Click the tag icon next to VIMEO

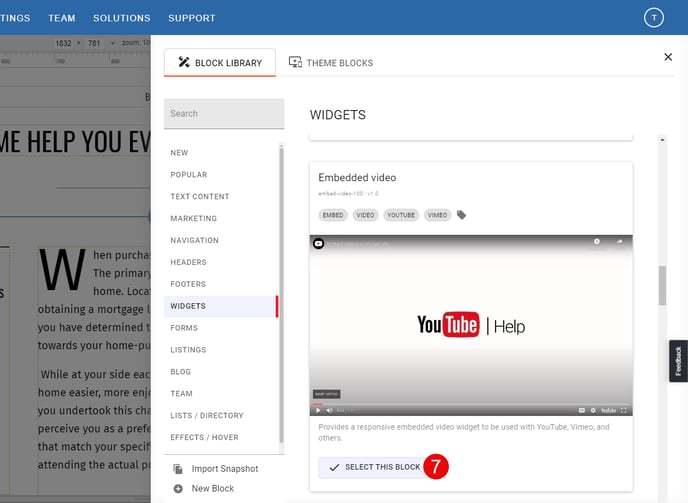tap(461, 215)
